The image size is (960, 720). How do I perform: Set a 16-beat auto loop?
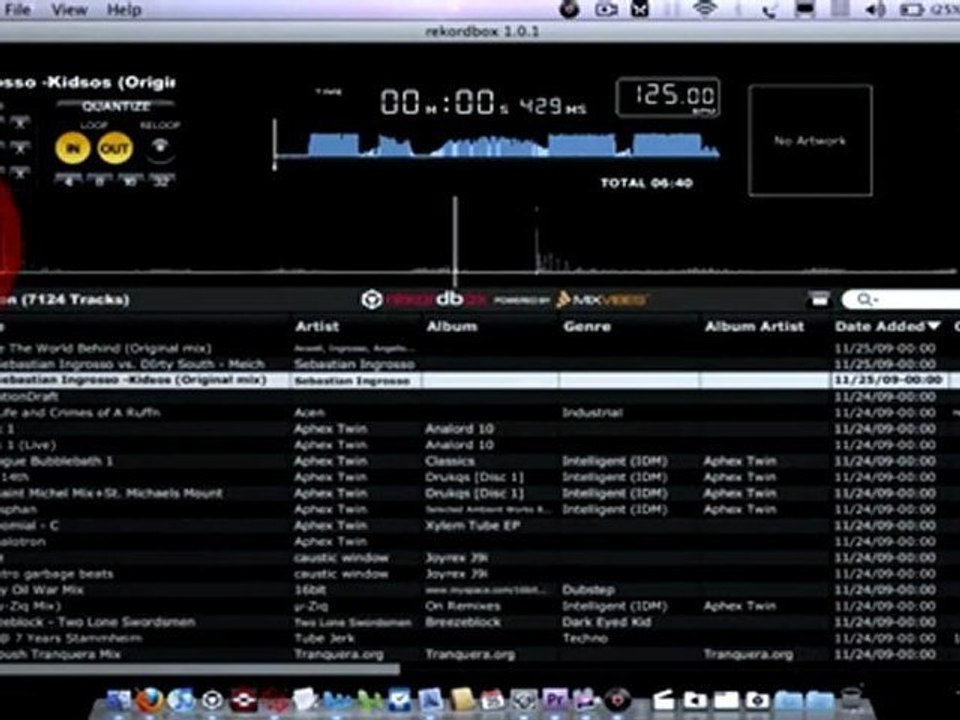pyautogui.click(x=130, y=180)
